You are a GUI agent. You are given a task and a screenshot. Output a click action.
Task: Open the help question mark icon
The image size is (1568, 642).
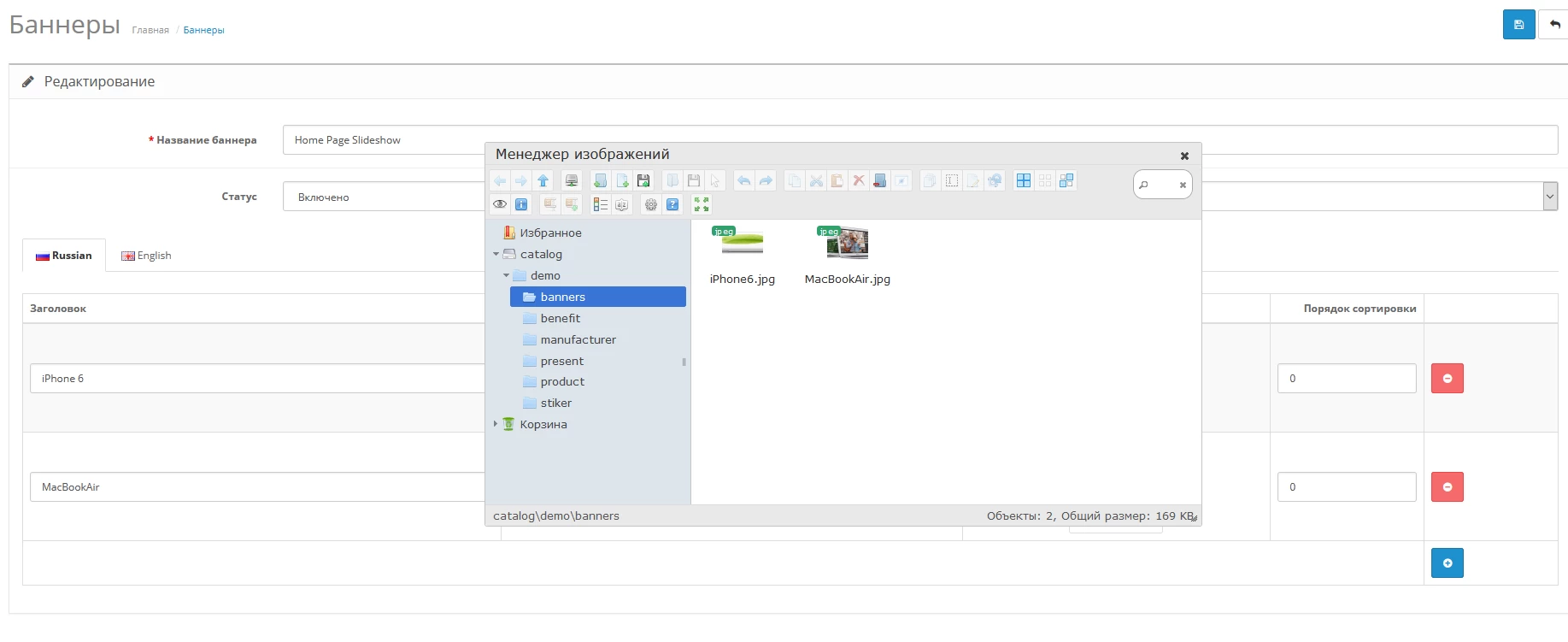pyautogui.click(x=672, y=204)
